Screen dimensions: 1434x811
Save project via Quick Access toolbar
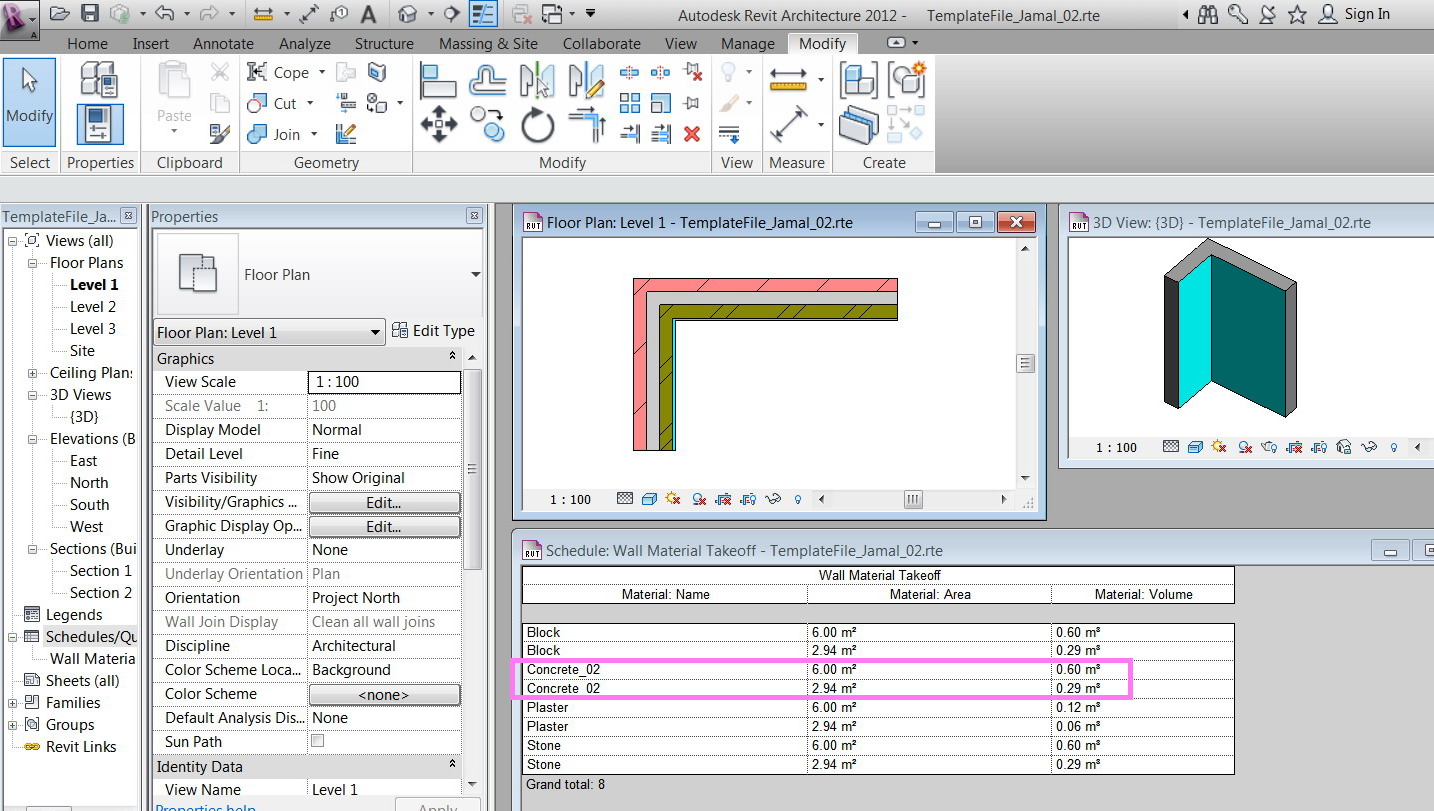[90, 14]
